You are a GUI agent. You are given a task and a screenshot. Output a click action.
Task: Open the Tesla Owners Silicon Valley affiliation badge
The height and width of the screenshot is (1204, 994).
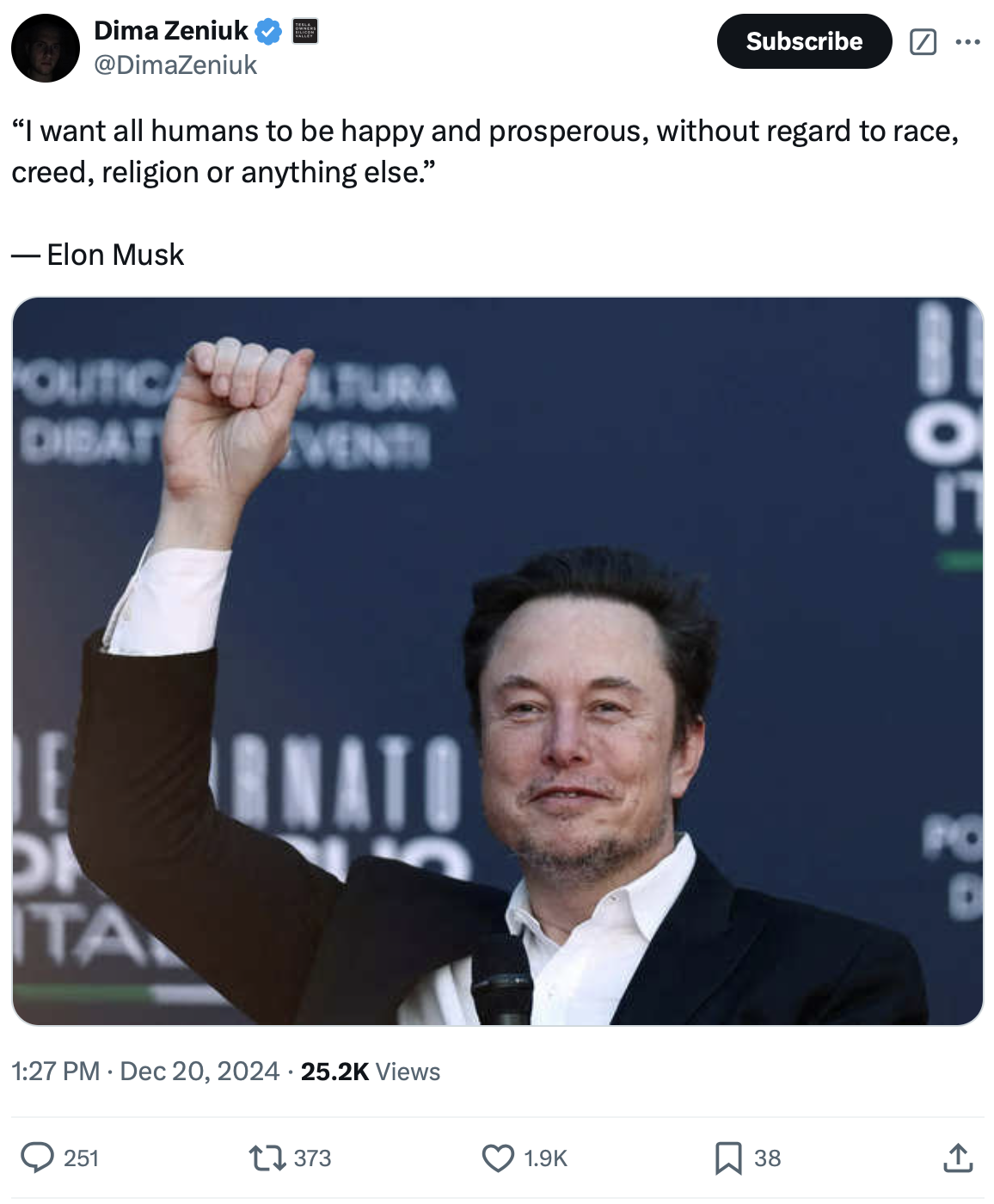[305, 31]
